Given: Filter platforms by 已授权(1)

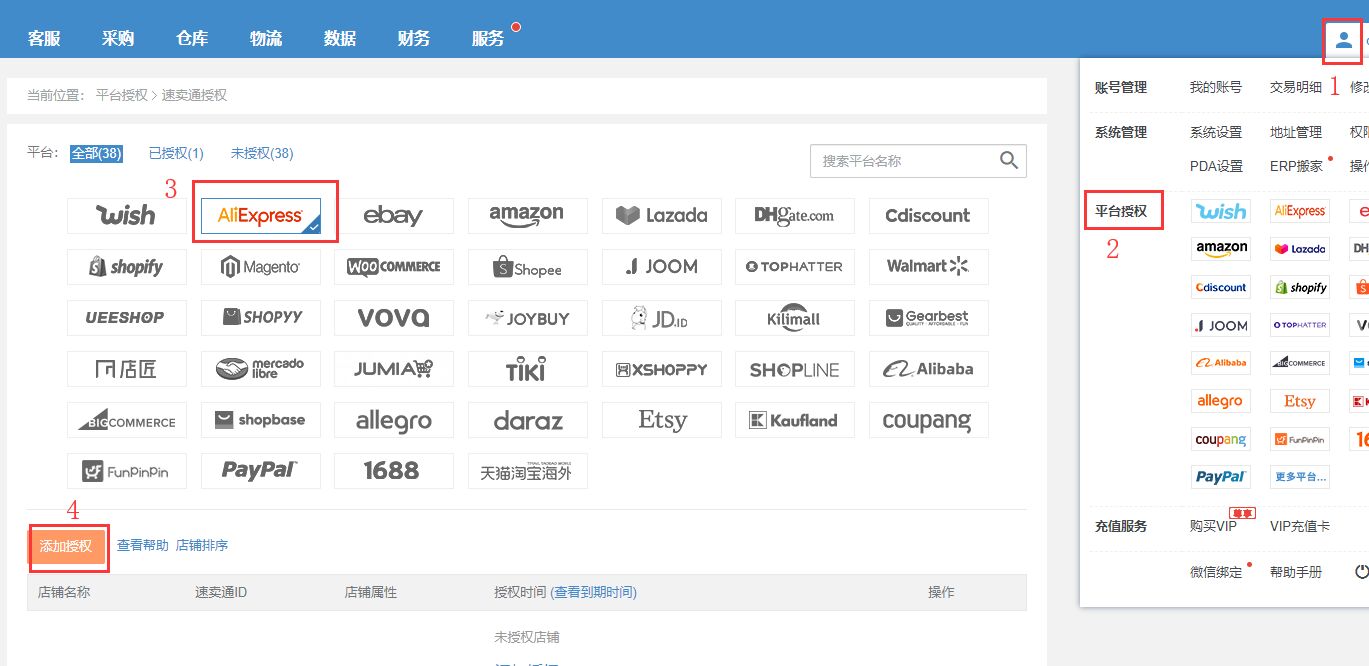Looking at the screenshot, I should coord(176,153).
